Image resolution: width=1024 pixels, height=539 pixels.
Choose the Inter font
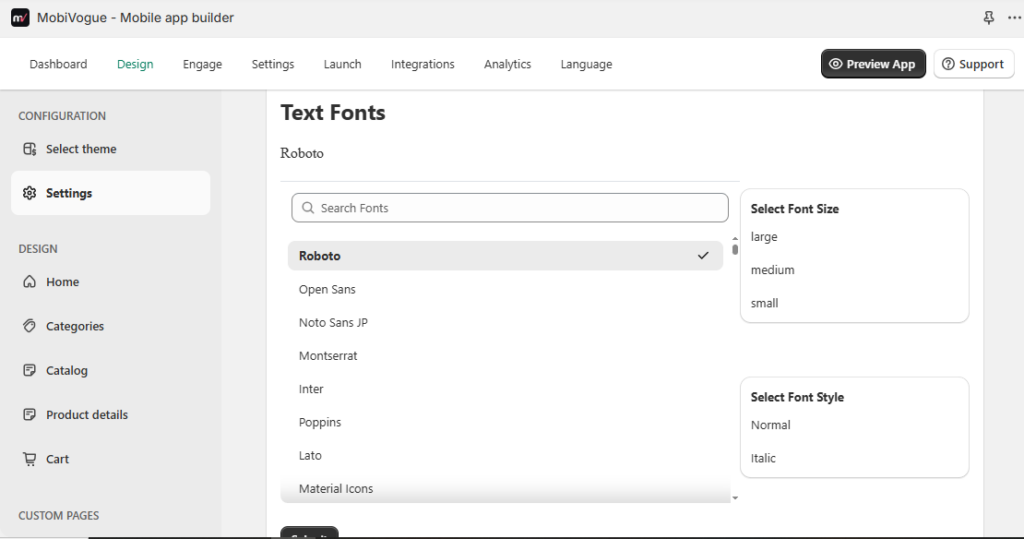(505, 389)
